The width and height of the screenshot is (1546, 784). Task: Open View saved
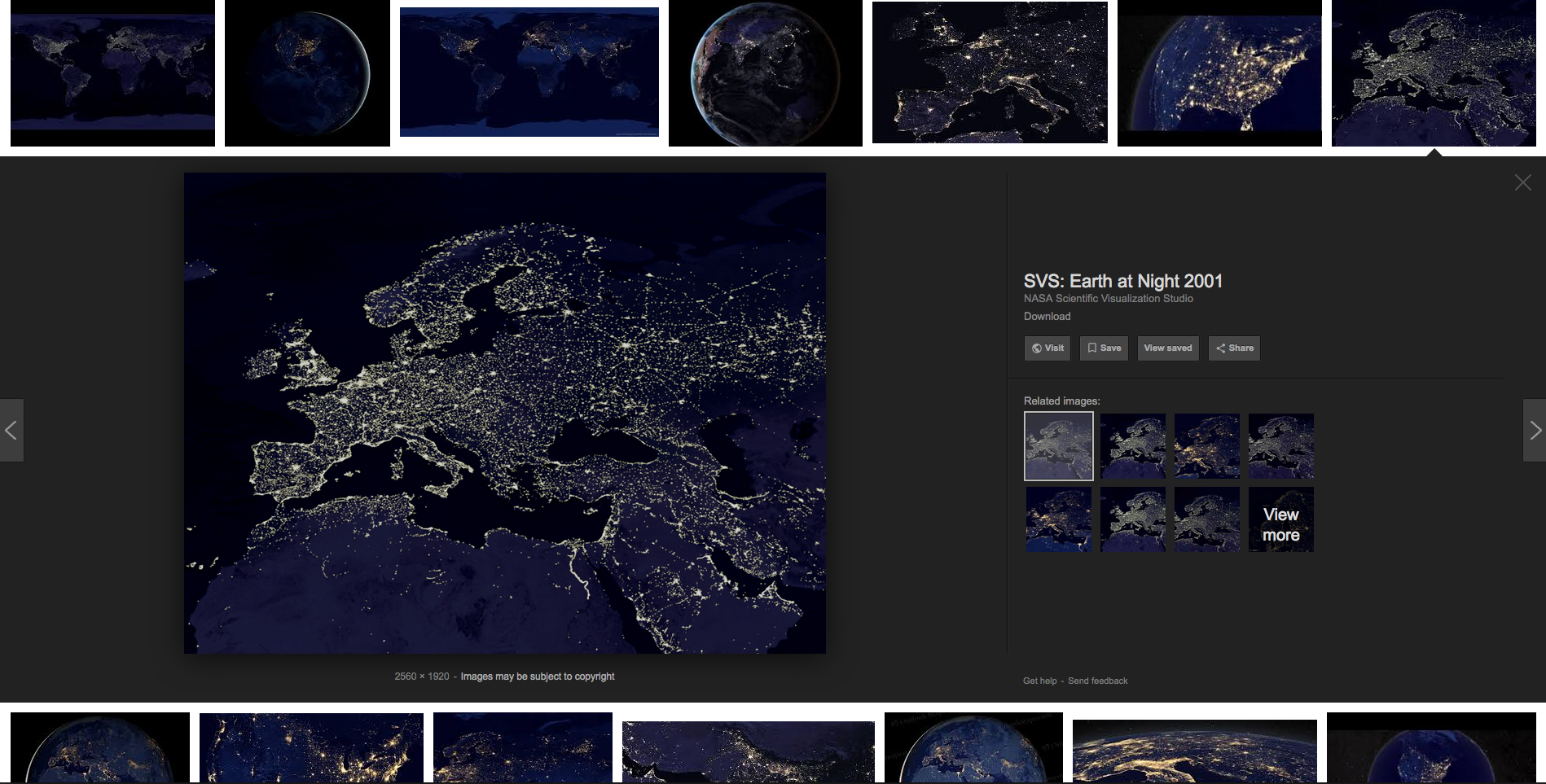click(x=1168, y=348)
